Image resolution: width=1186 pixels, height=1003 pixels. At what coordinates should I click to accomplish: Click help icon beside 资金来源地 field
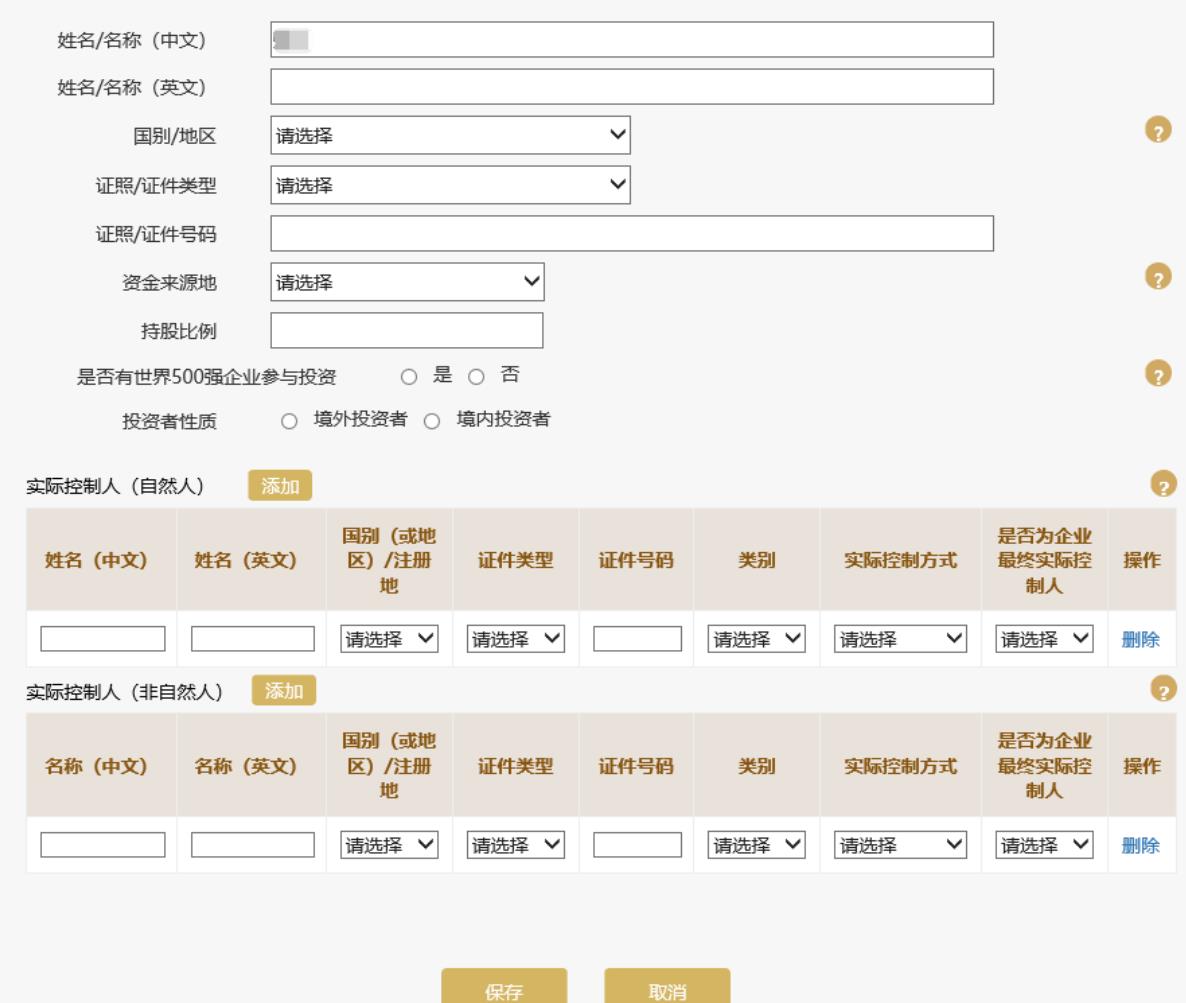(1157, 277)
